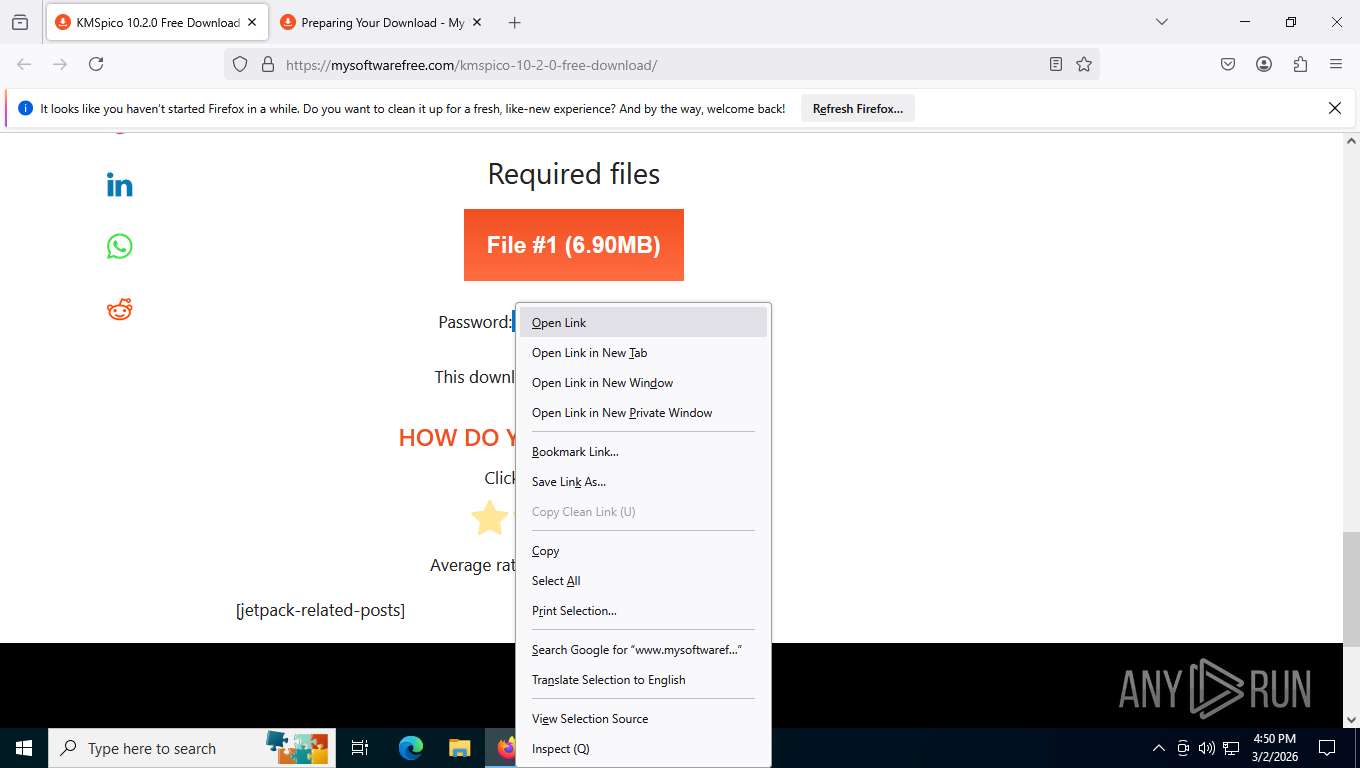Click the File #1 (6.90MB) download button
This screenshot has height=768, width=1360.
click(x=574, y=245)
